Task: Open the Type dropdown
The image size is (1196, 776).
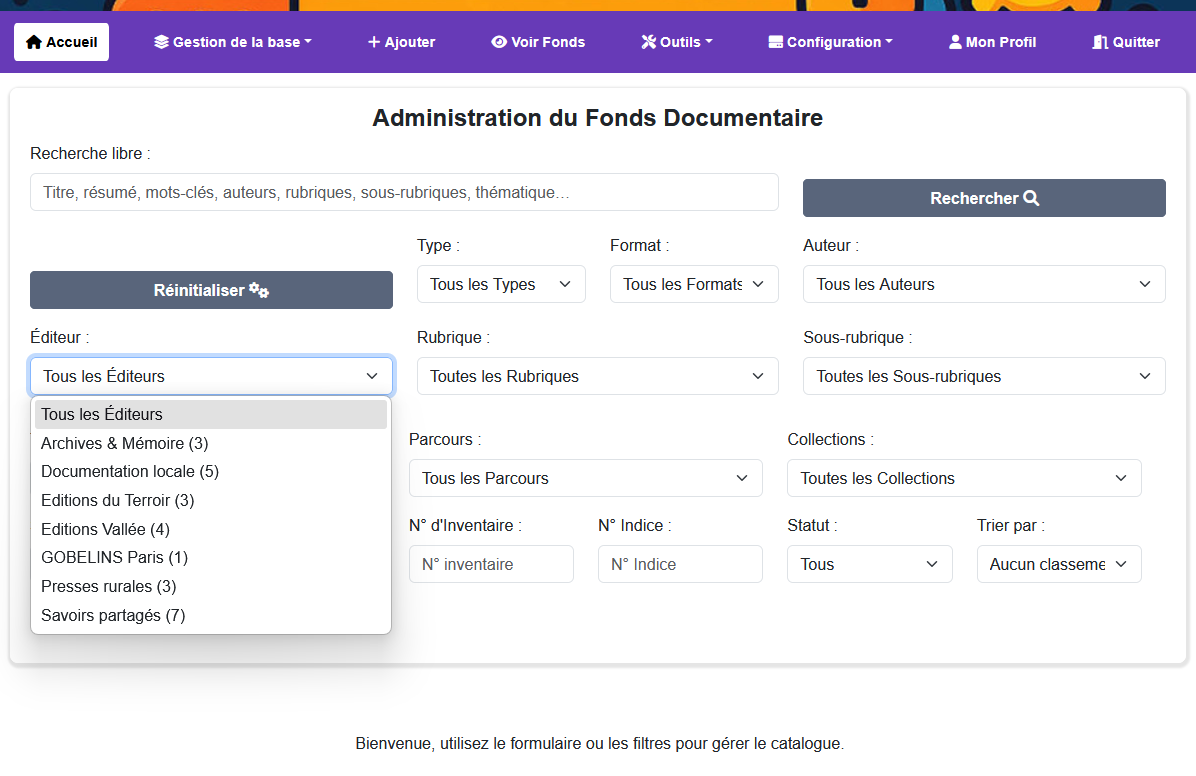Action: coord(500,284)
